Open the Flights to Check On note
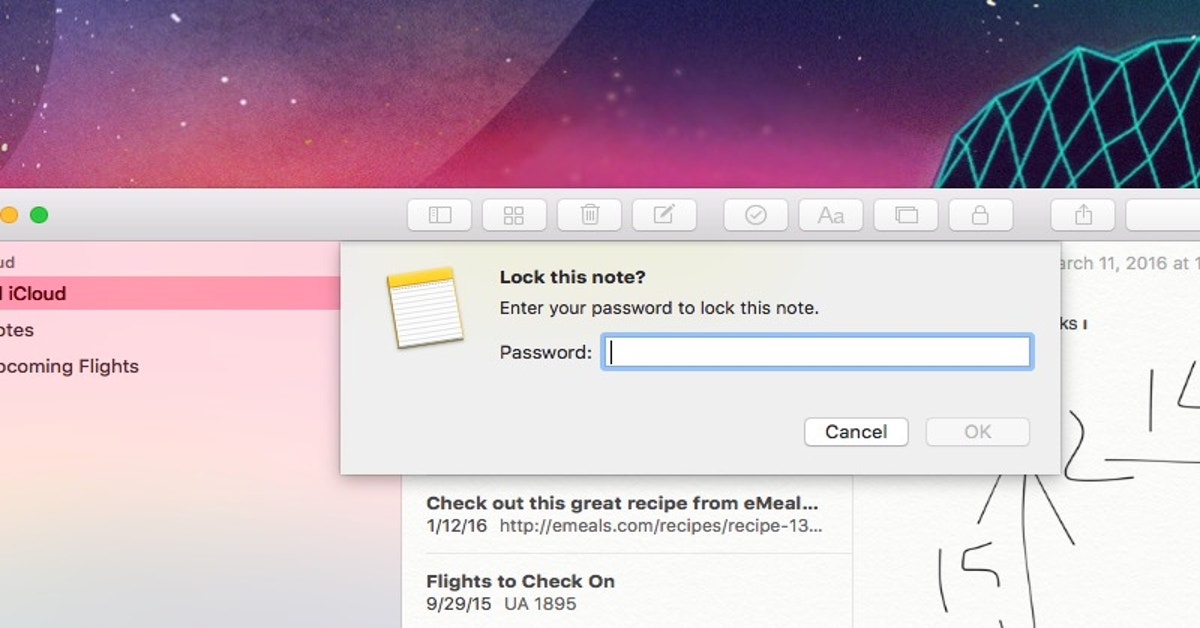This screenshot has width=1200, height=628. (x=626, y=592)
